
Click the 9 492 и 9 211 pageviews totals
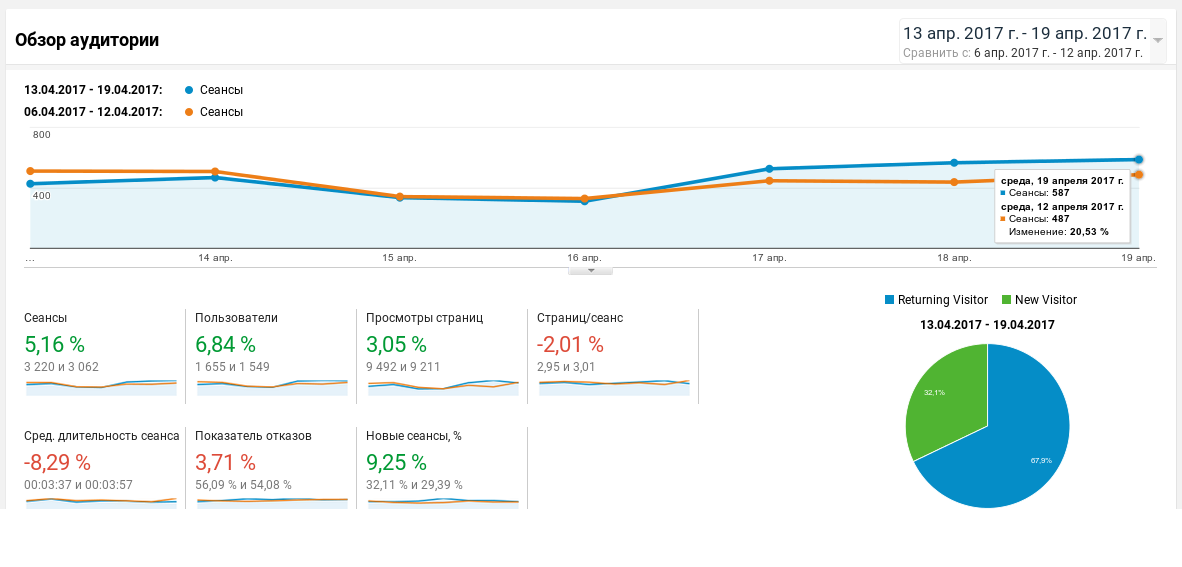click(403, 367)
